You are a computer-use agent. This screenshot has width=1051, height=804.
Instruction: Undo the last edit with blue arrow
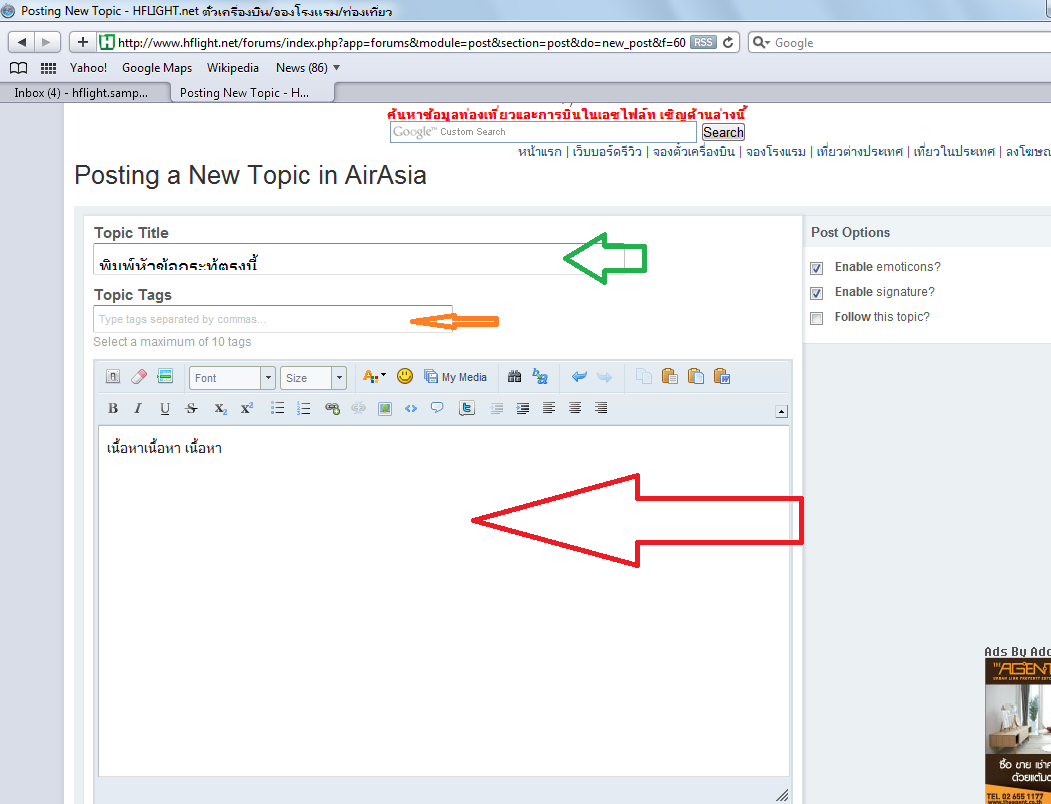pyautogui.click(x=579, y=377)
